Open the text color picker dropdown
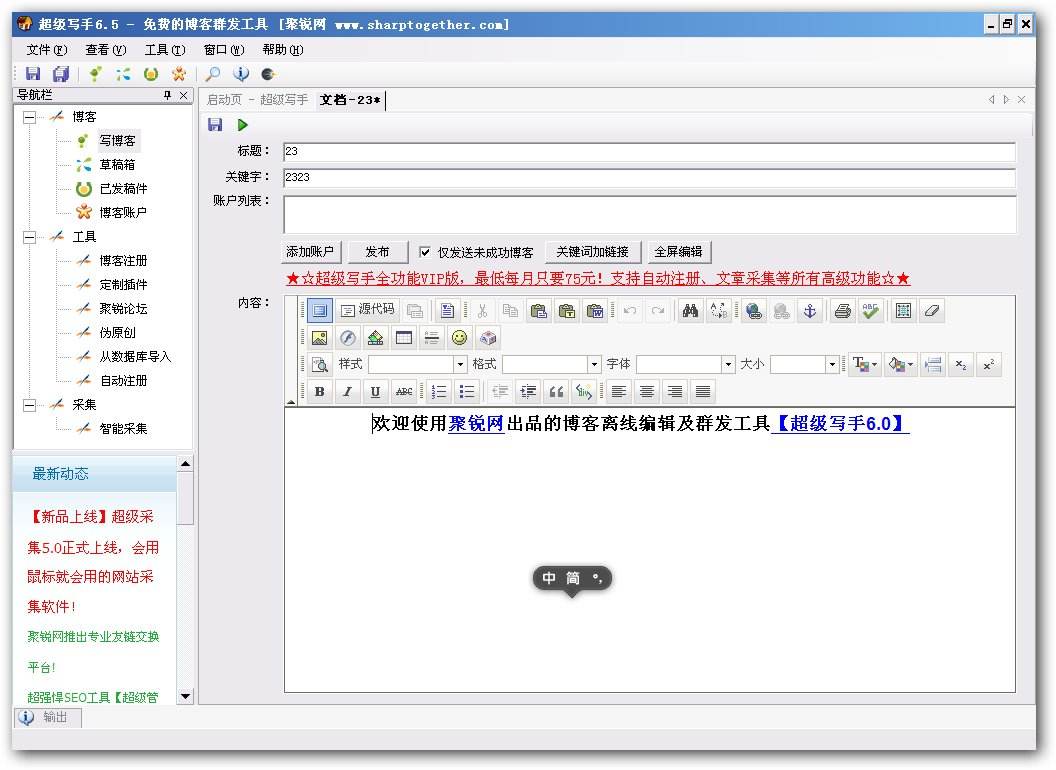1056x770 pixels. (x=865, y=364)
